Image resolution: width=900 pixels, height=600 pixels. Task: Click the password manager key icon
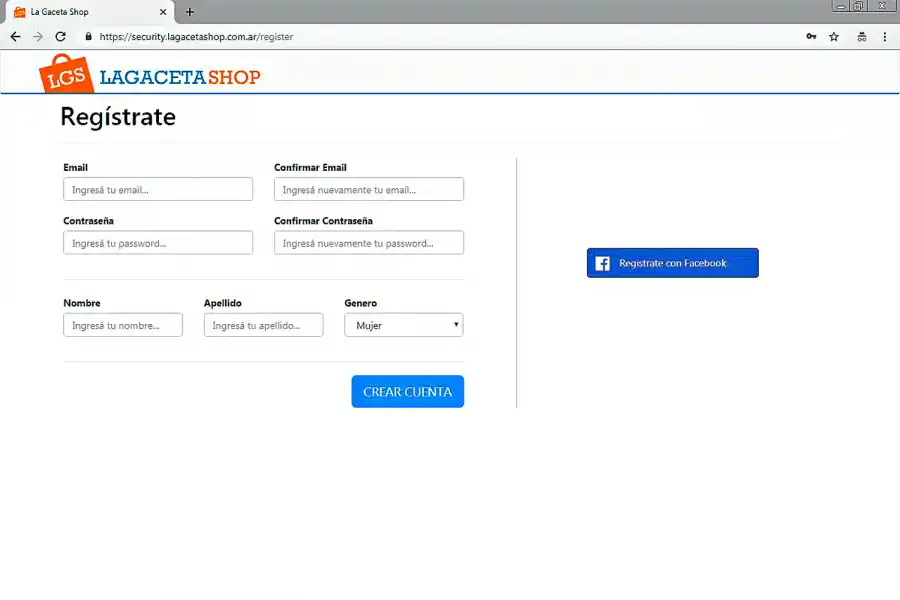[811, 36]
